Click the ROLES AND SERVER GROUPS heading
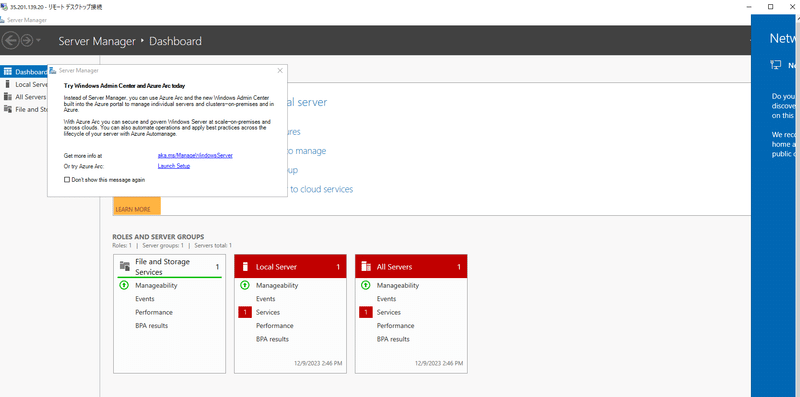The image size is (800, 397). pos(158,237)
